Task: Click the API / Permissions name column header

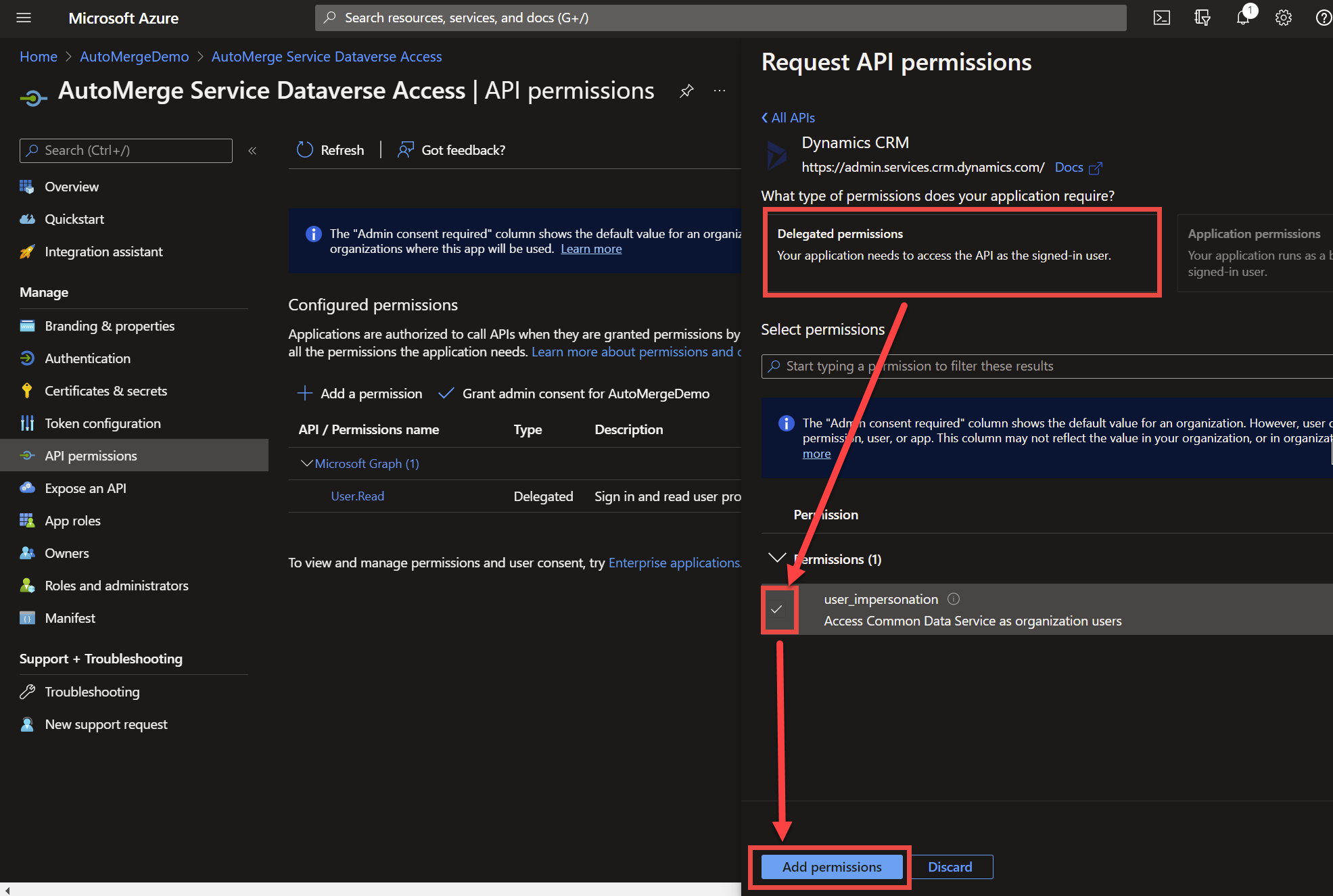Action: [369, 429]
